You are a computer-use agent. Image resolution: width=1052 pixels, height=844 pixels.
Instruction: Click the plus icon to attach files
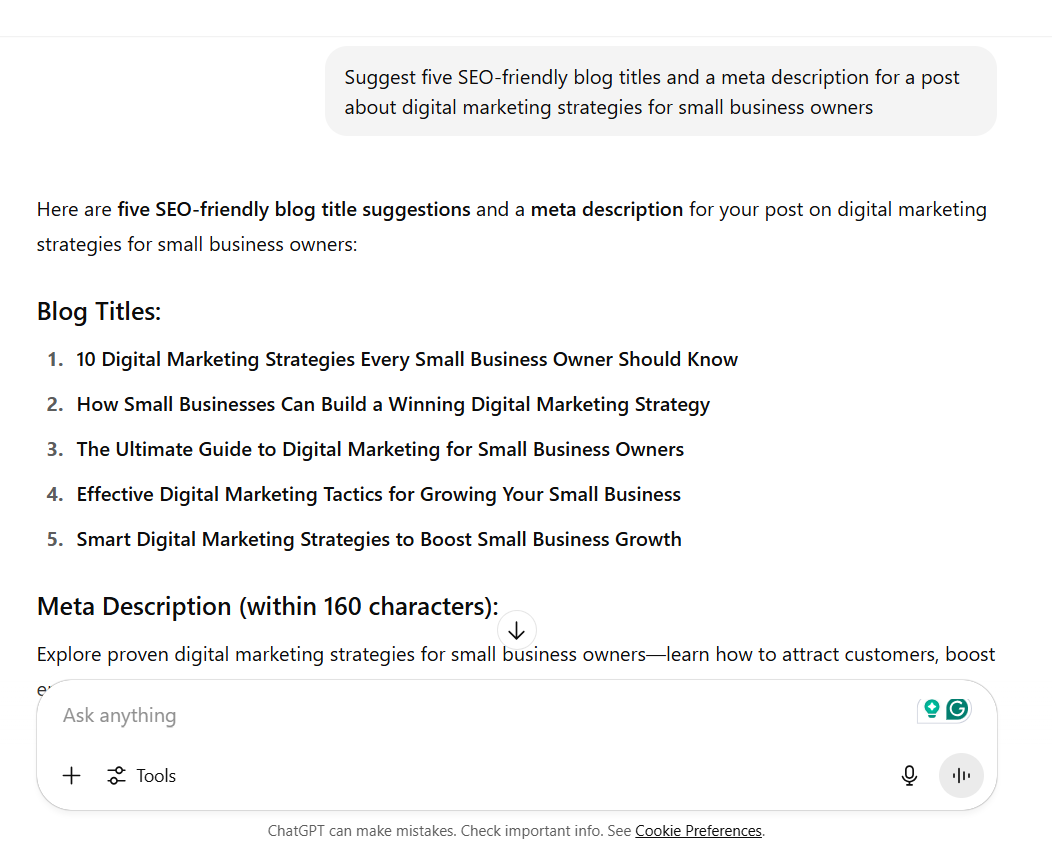tap(71, 775)
